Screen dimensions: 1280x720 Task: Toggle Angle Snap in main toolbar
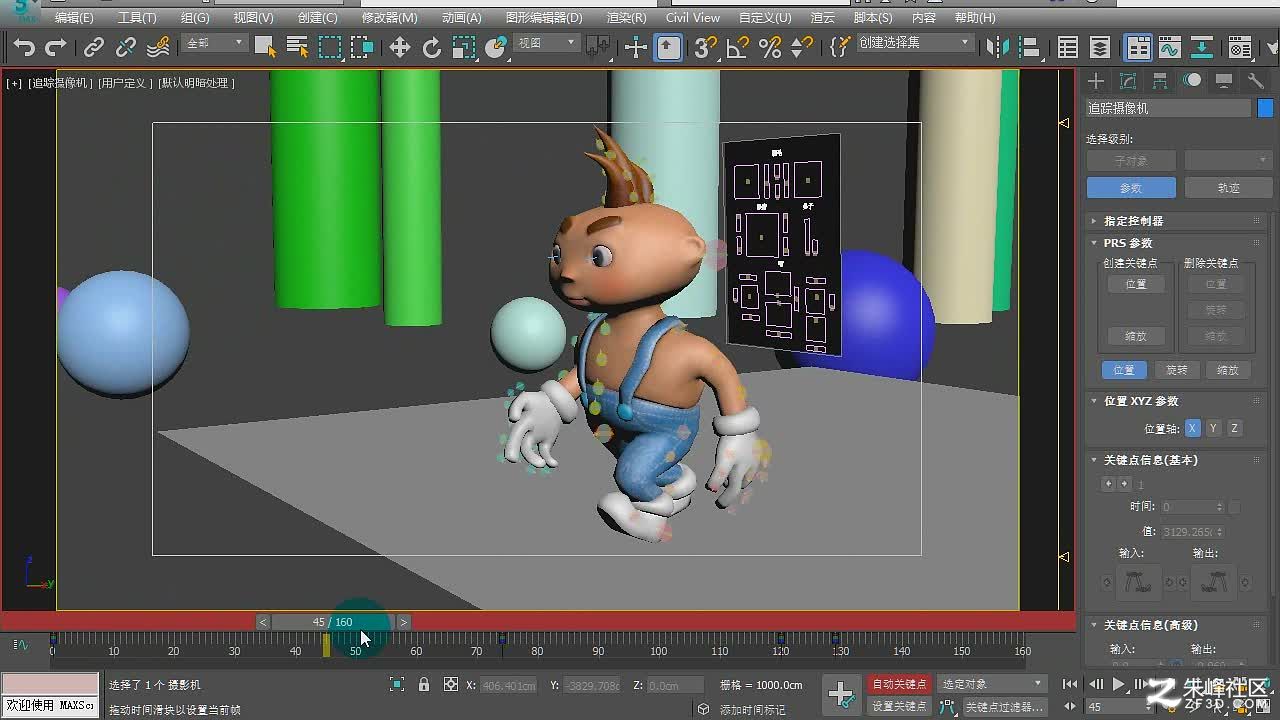pyautogui.click(x=738, y=47)
